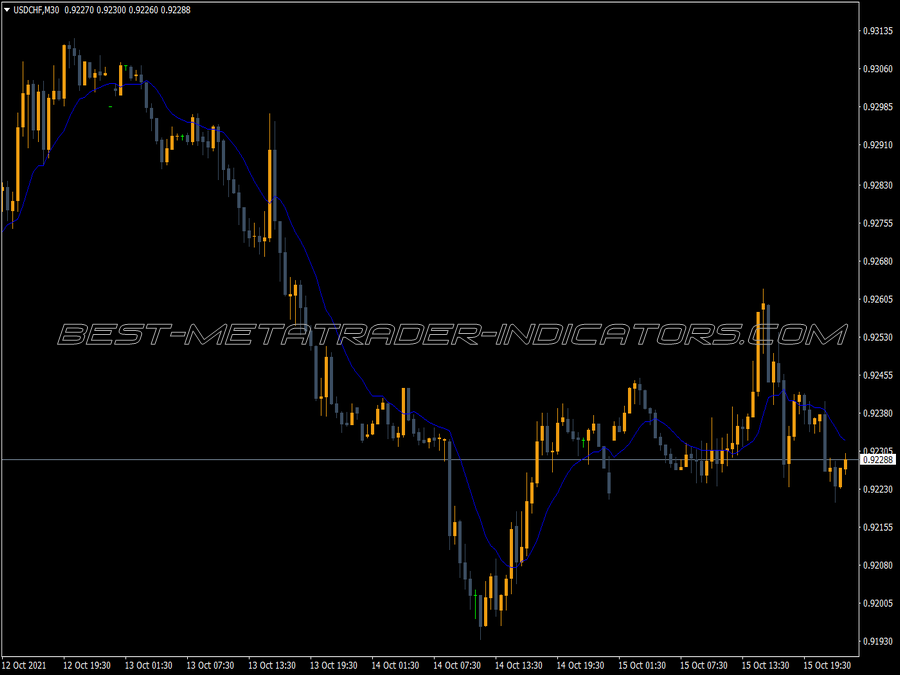Image resolution: width=900 pixels, height=675 pixels.
Task: Select the 0.92380 price scale label
Action: click(878, 413)
